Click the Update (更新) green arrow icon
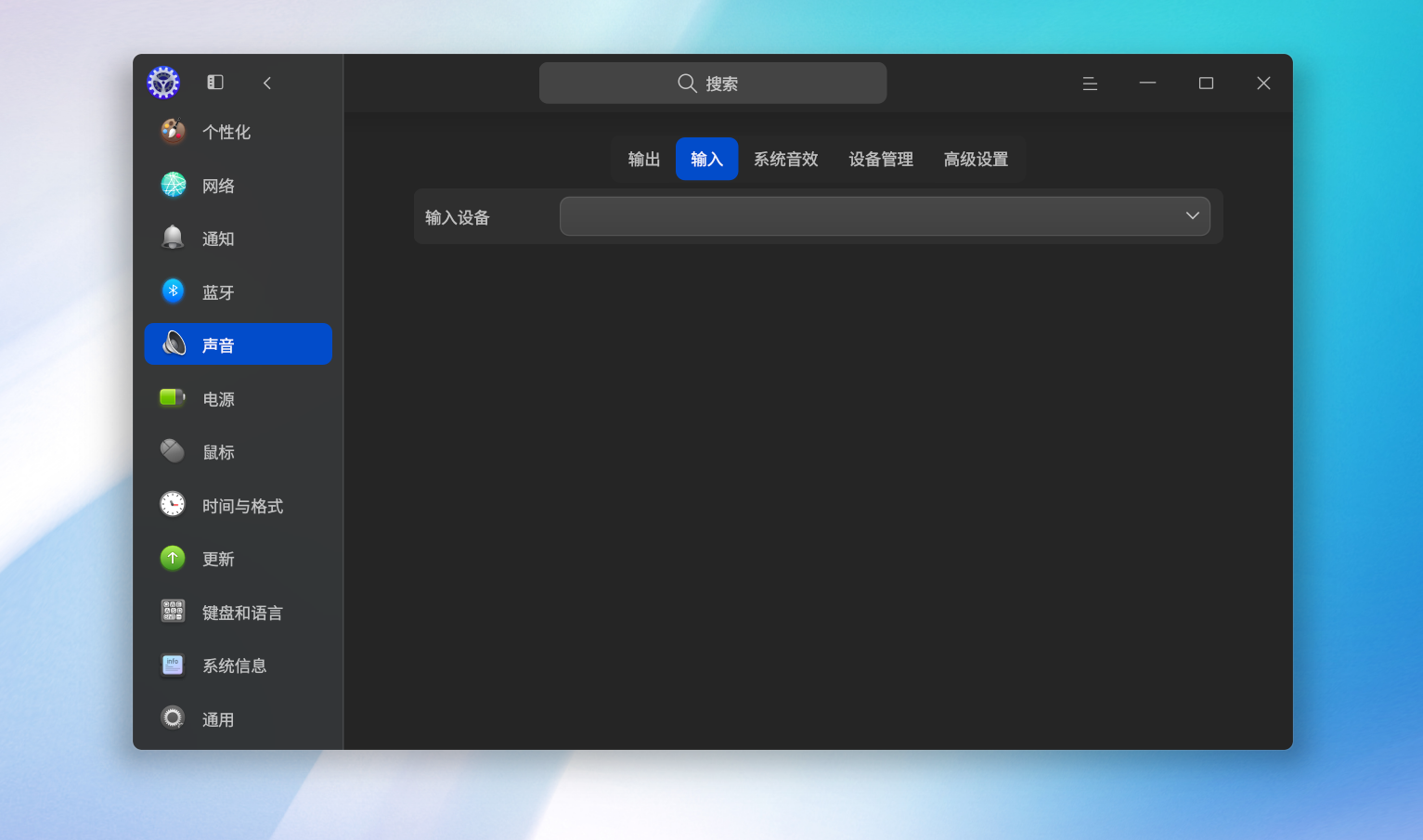Viewport: 1423px width, 840px height. pyautogui.click(x=173, y=558)
